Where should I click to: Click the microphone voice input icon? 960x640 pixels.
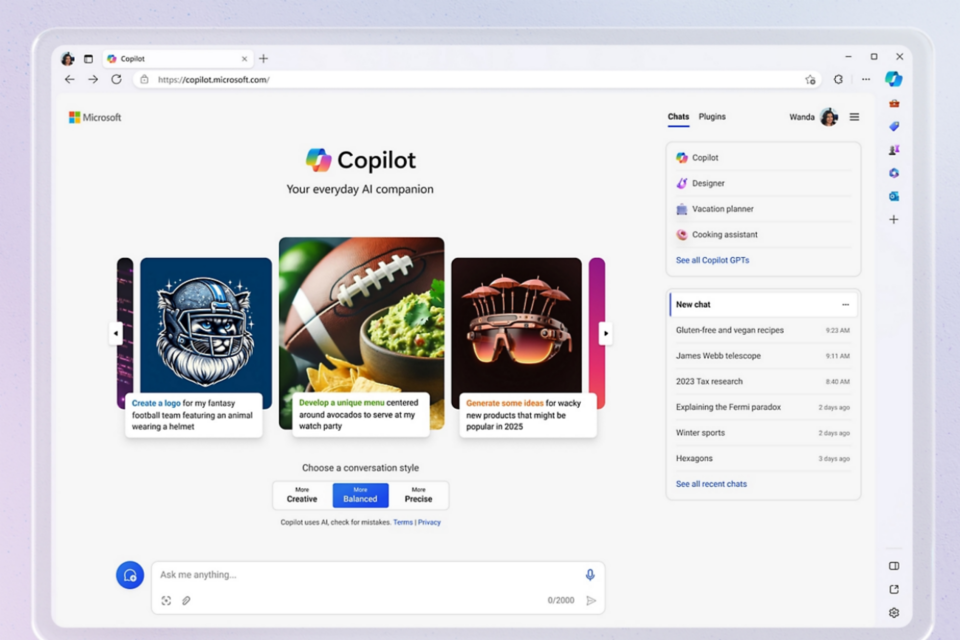click(x=590, y=575)
